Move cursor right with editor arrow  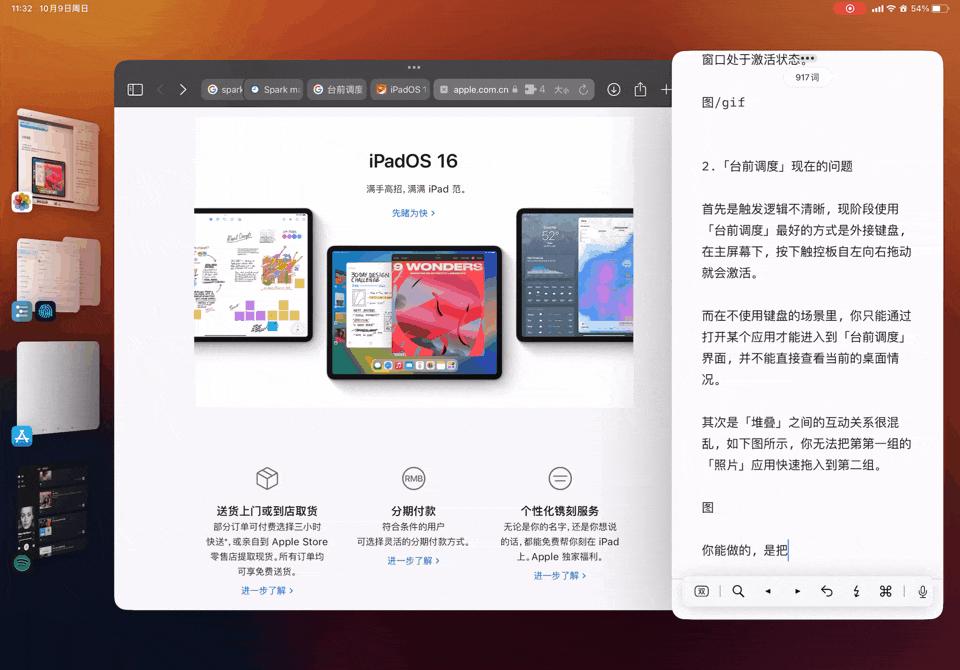(x=797, y=592)
